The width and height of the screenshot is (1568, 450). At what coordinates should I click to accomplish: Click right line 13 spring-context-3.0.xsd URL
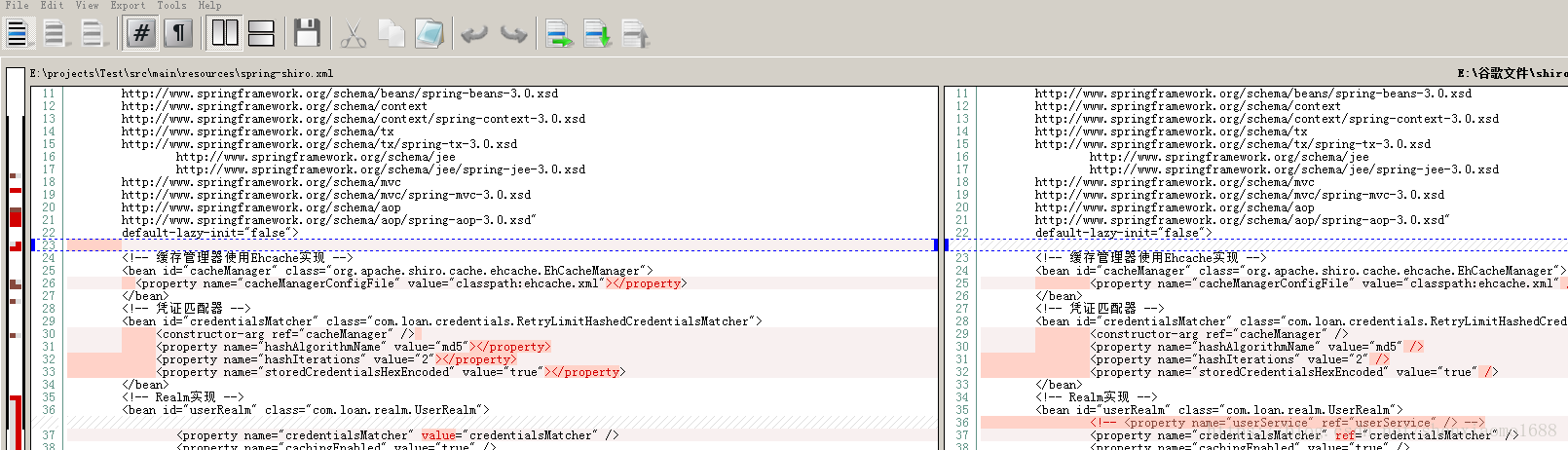(1267, 119)
